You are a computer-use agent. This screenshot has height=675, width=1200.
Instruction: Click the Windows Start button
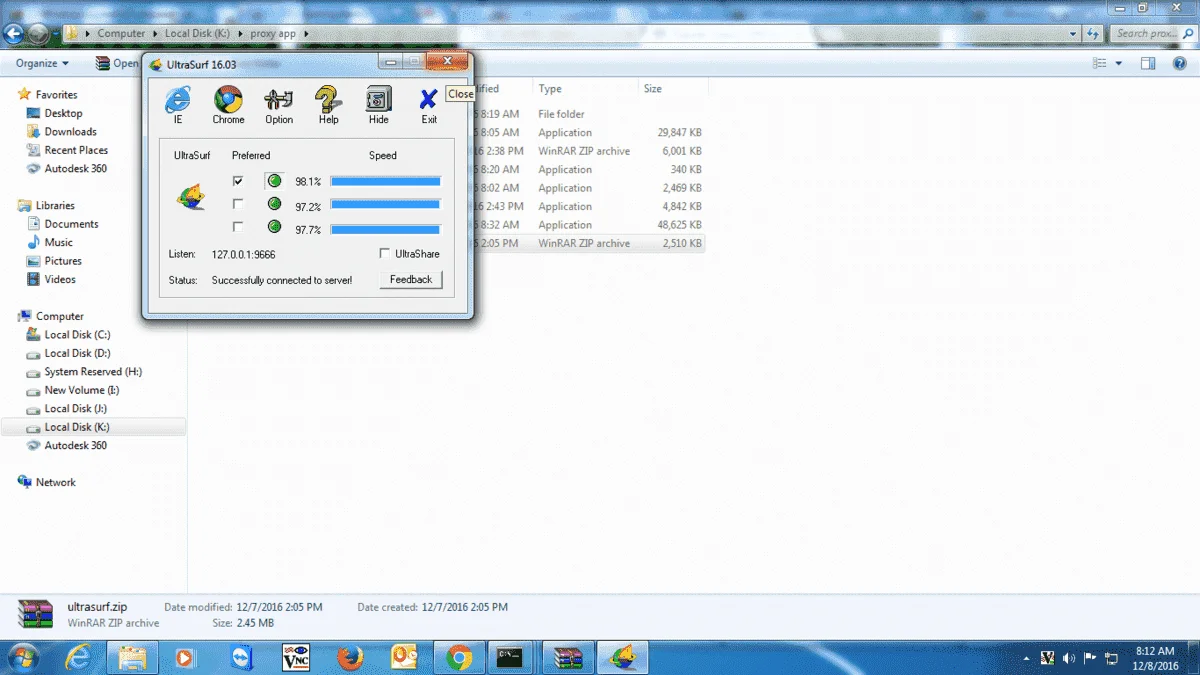(22, 657)
